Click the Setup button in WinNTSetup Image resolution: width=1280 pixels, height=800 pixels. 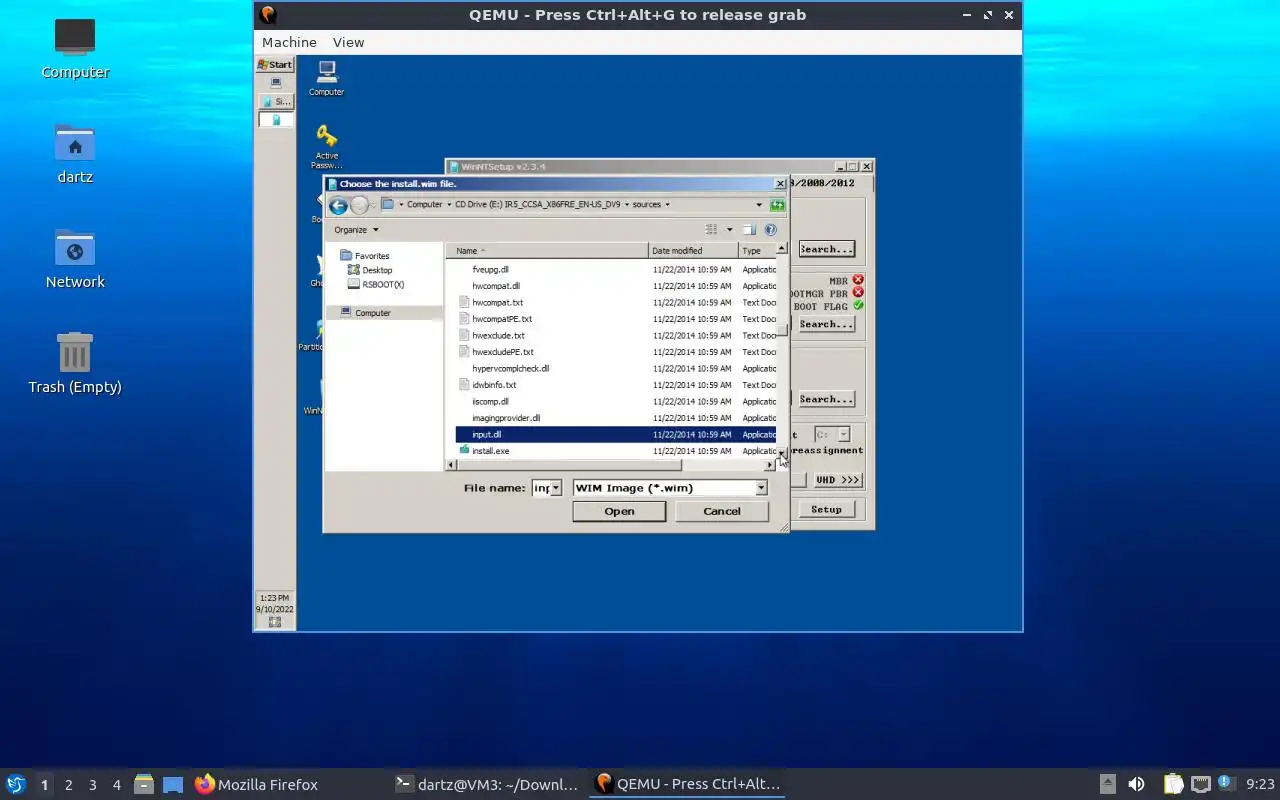826,509
